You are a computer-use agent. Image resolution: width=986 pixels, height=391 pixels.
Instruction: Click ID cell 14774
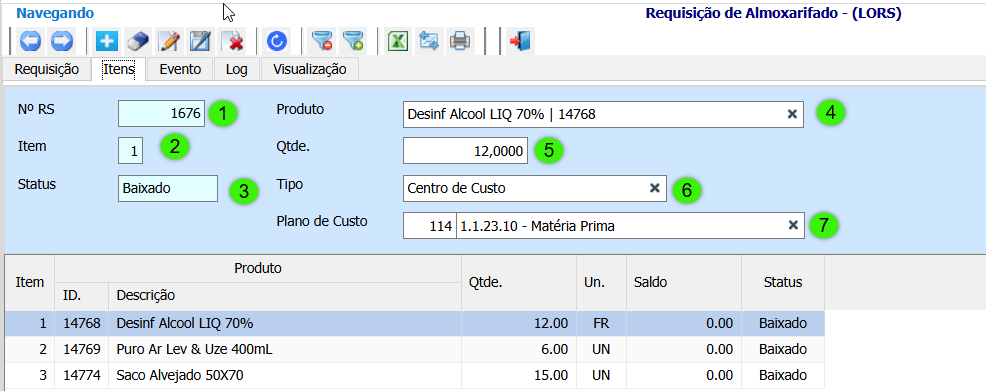tap(82, 375)
